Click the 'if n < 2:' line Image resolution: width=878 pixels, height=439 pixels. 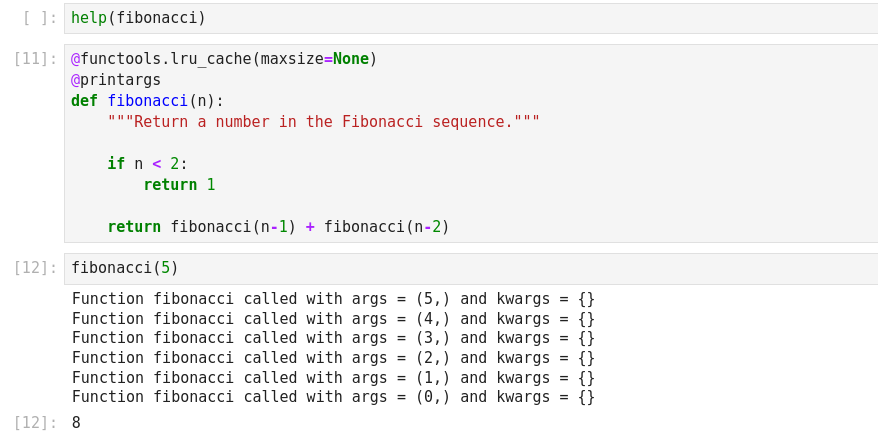click(x=148, y=164)
